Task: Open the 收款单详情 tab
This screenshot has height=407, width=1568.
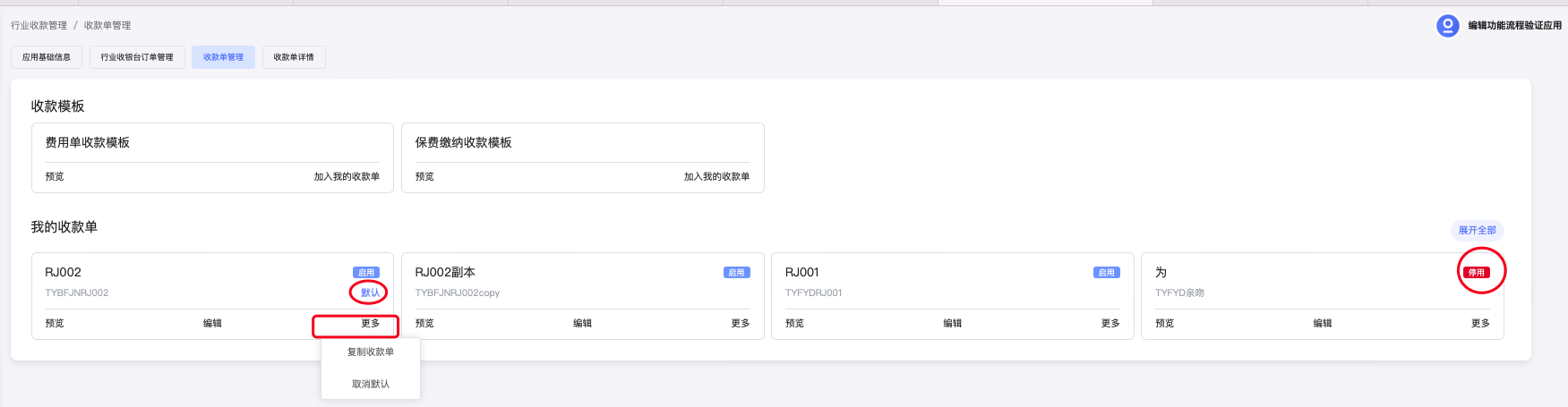Action: [294, 57]
